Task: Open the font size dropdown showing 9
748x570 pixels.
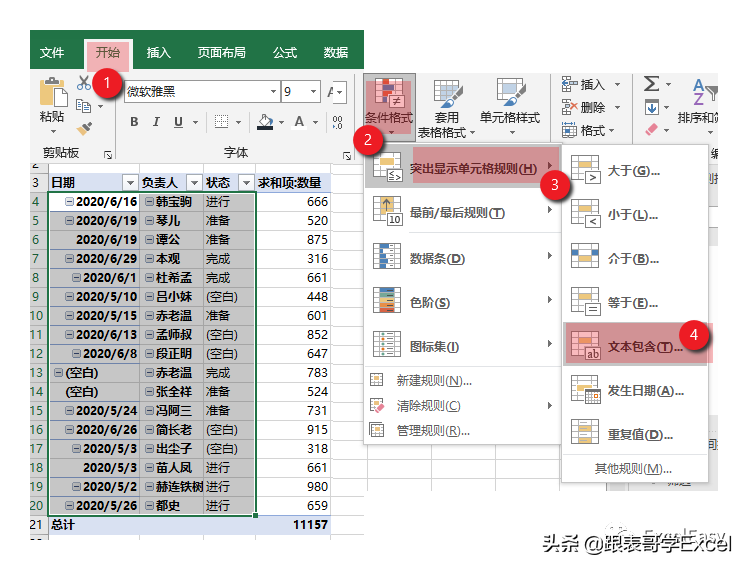Action: [313, 92]
